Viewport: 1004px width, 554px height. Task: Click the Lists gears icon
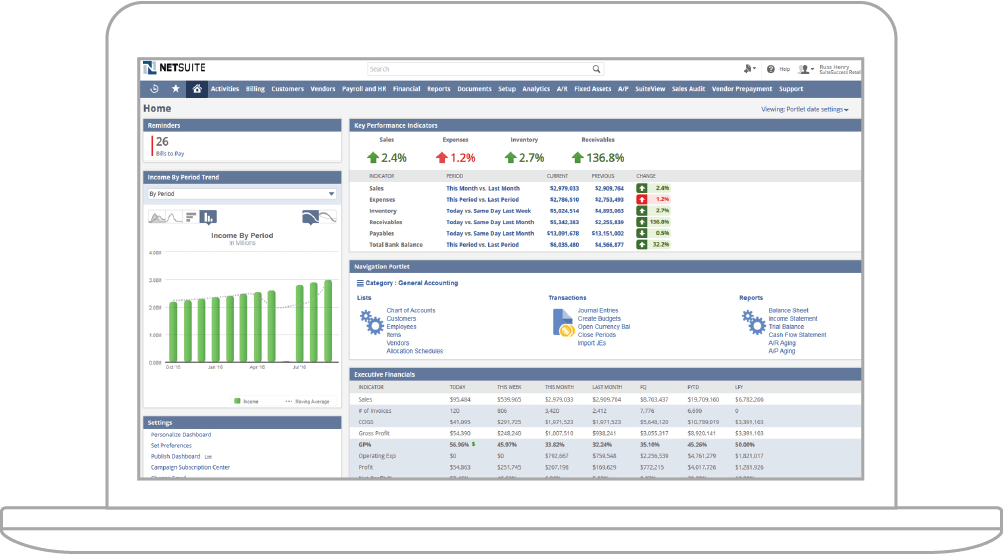[371, 322]
